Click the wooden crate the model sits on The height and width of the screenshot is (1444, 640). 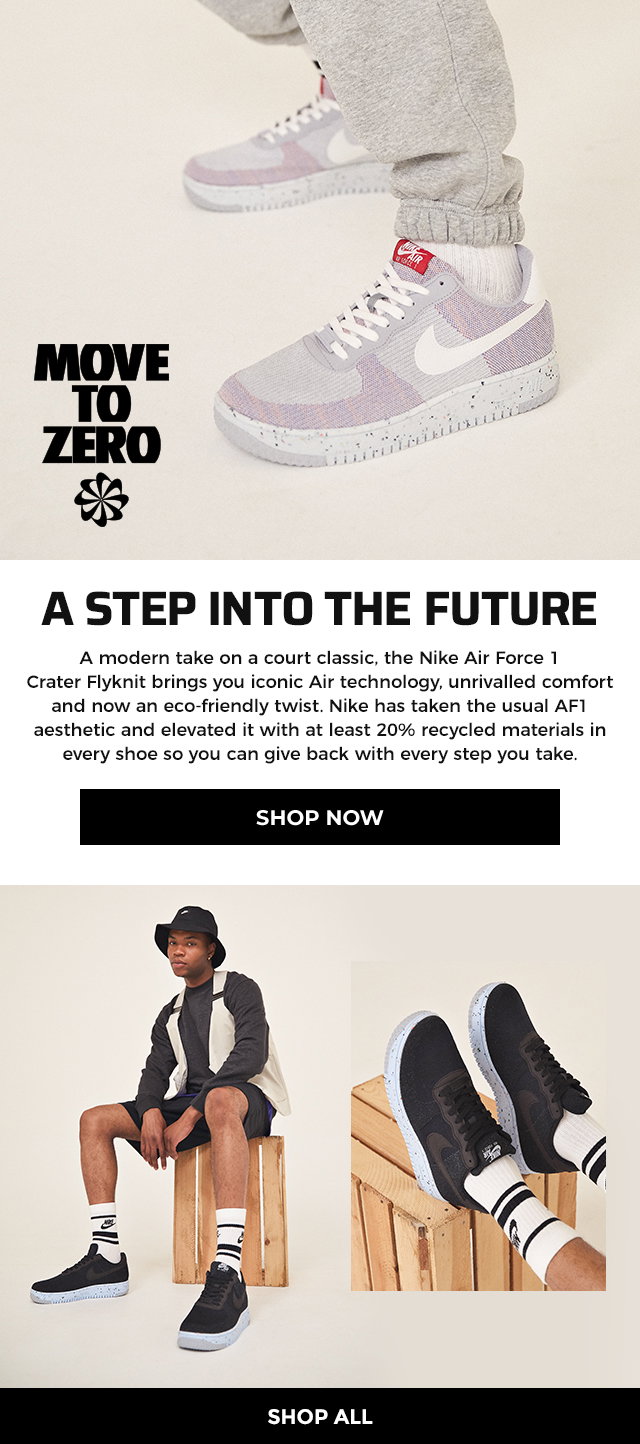click(x=230, y=1210)
